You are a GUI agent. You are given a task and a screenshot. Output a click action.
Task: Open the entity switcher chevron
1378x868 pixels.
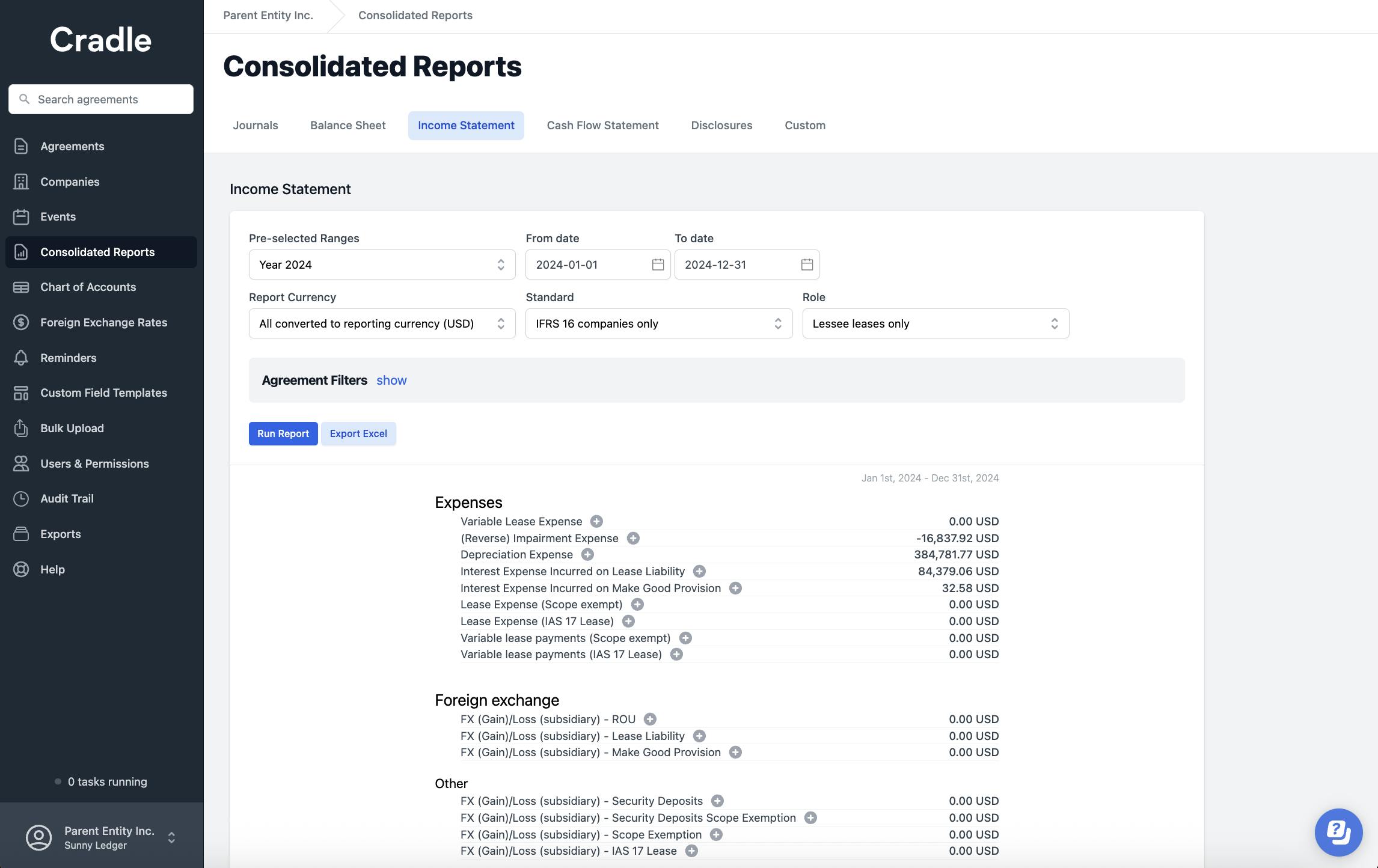point(171,837)
